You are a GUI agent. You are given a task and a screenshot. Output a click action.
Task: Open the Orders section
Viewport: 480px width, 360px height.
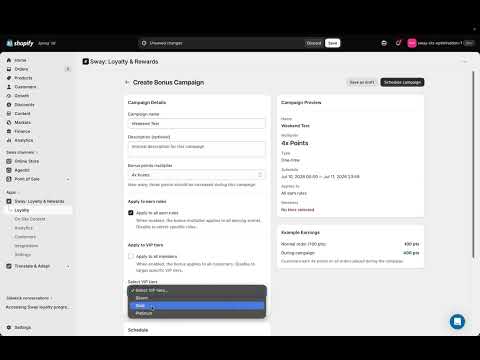(21, 69)
